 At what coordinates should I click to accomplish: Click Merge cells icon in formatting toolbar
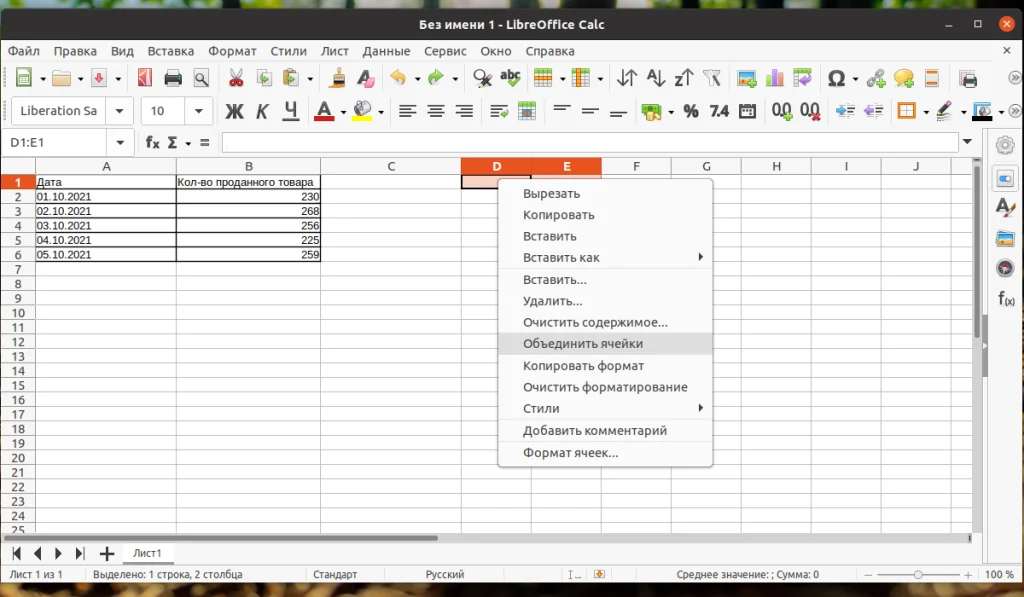click(x=527, y=111)
